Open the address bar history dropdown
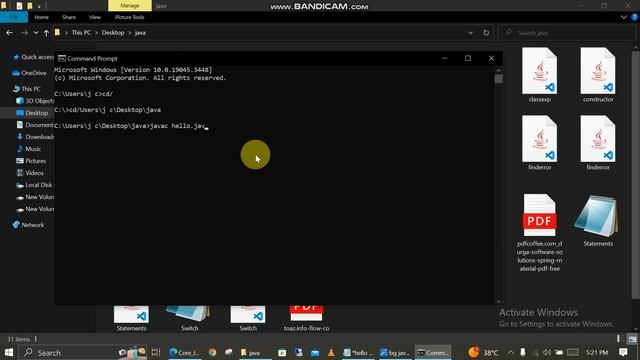The image size is (640, 360). [471, 33]
